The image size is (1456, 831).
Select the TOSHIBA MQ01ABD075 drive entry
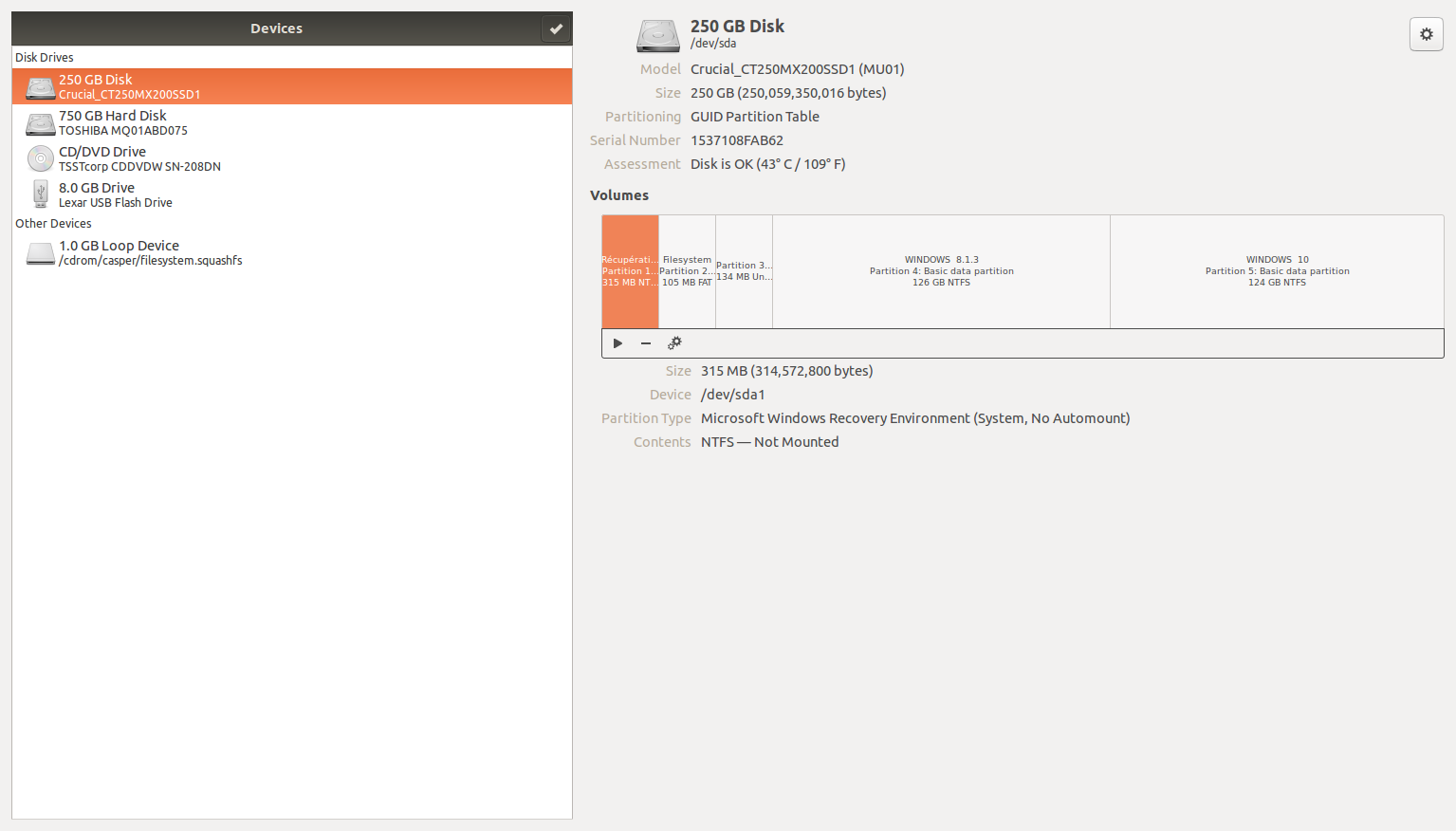pos(123,131)
